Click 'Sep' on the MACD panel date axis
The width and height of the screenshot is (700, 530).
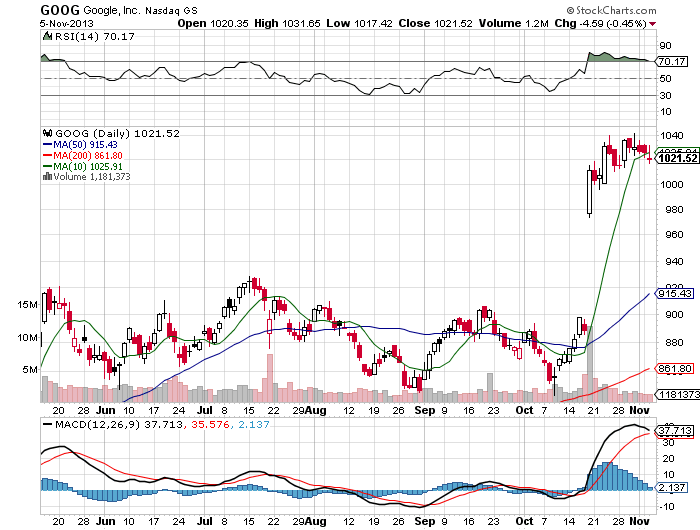(425, 521)
